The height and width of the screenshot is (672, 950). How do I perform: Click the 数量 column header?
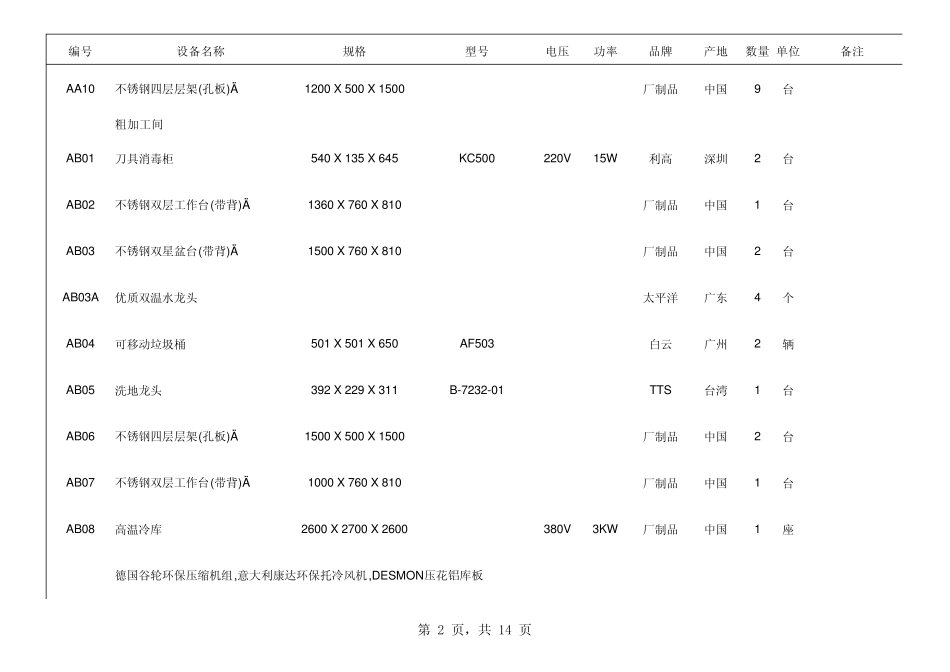click(x=757, y=52)
